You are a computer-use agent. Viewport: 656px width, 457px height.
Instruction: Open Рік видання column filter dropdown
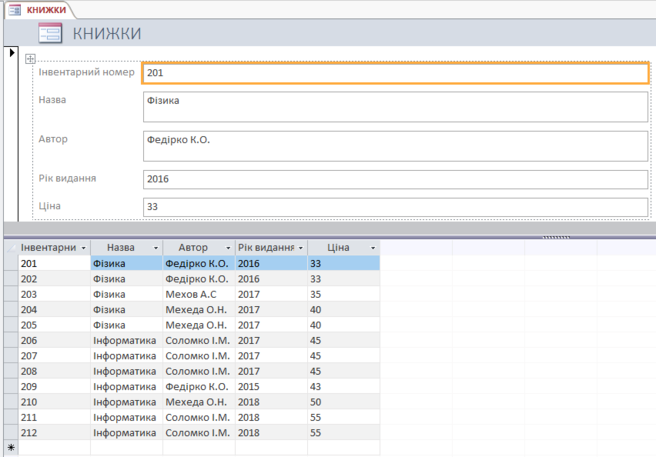tap(300, 248)
